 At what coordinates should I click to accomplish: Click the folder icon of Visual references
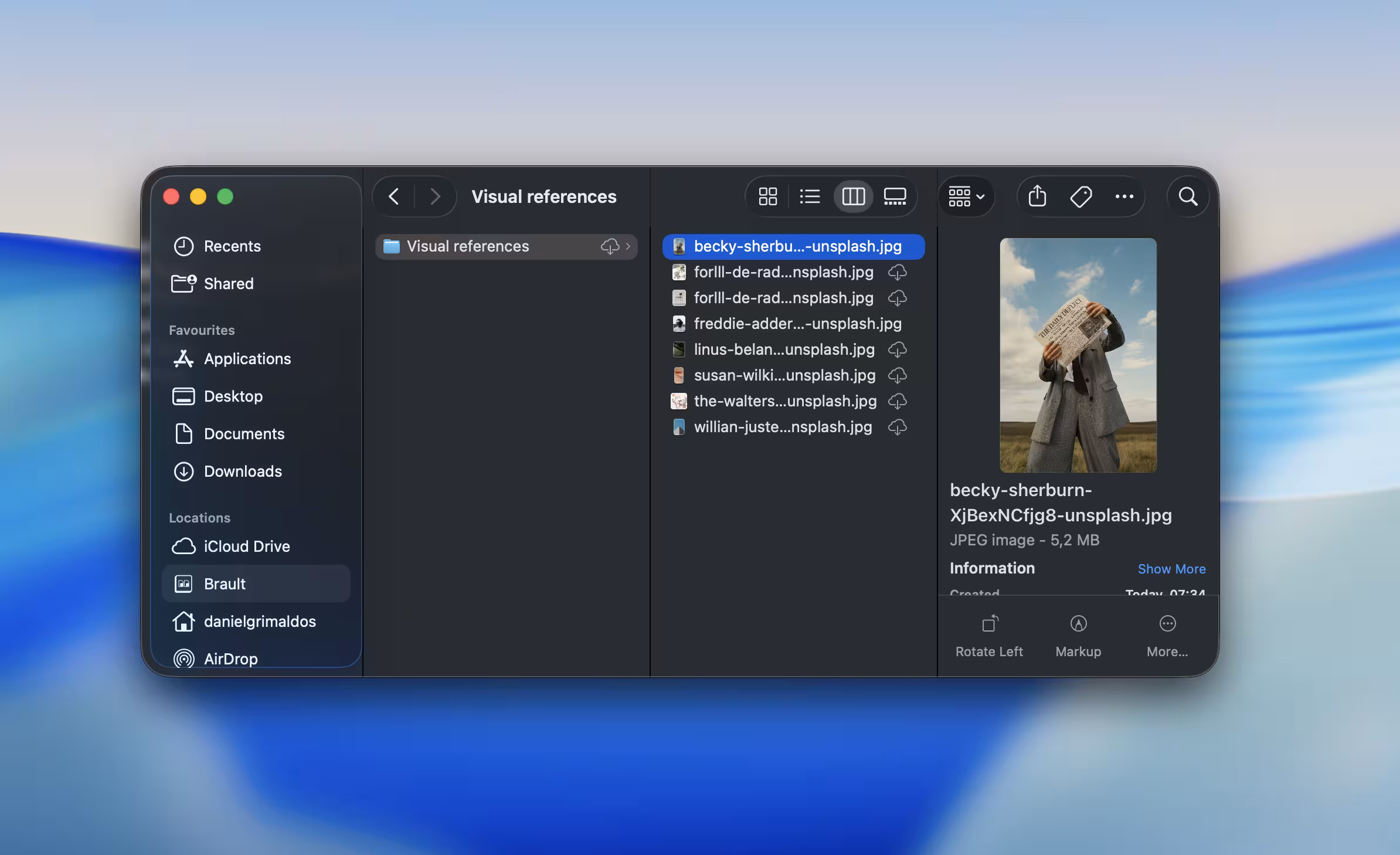[391, 246]
